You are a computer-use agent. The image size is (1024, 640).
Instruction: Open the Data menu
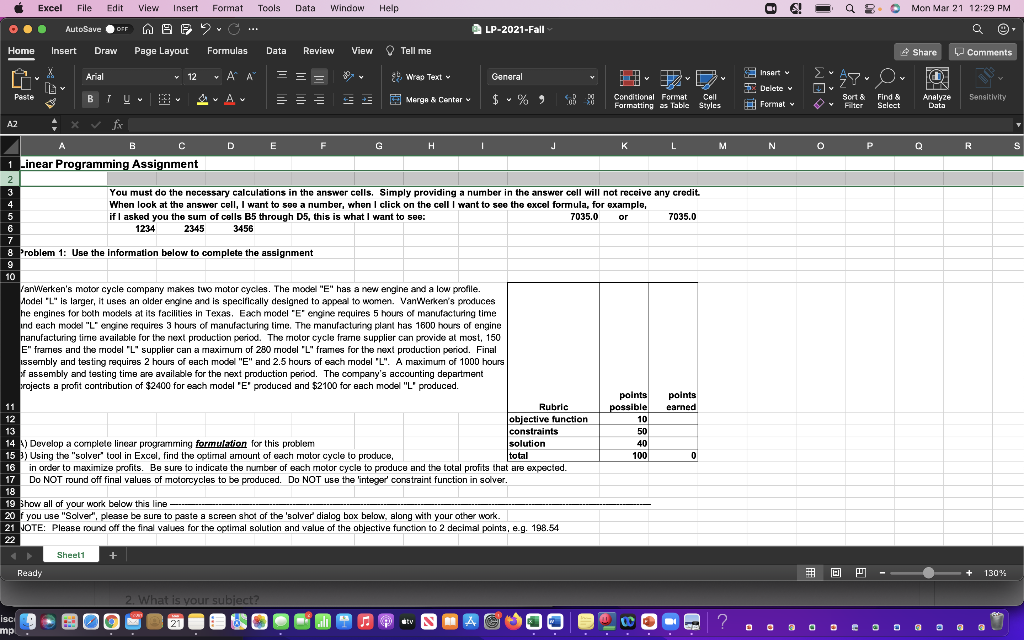304,7
